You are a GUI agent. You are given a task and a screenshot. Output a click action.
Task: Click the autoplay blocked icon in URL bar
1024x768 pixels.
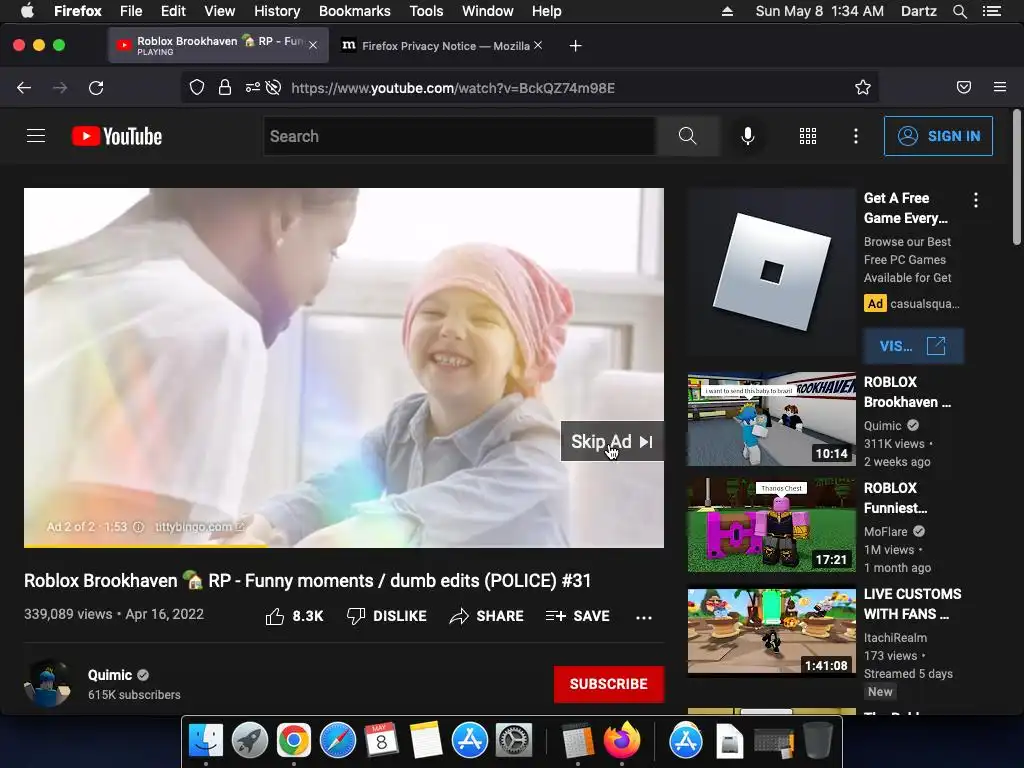coord(273,88)
